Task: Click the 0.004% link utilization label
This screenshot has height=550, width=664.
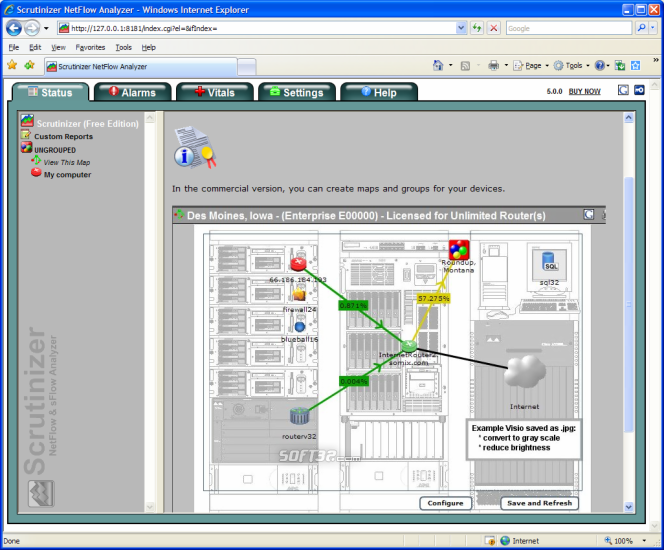Action: pyautogui.click(x=354, y=381)
